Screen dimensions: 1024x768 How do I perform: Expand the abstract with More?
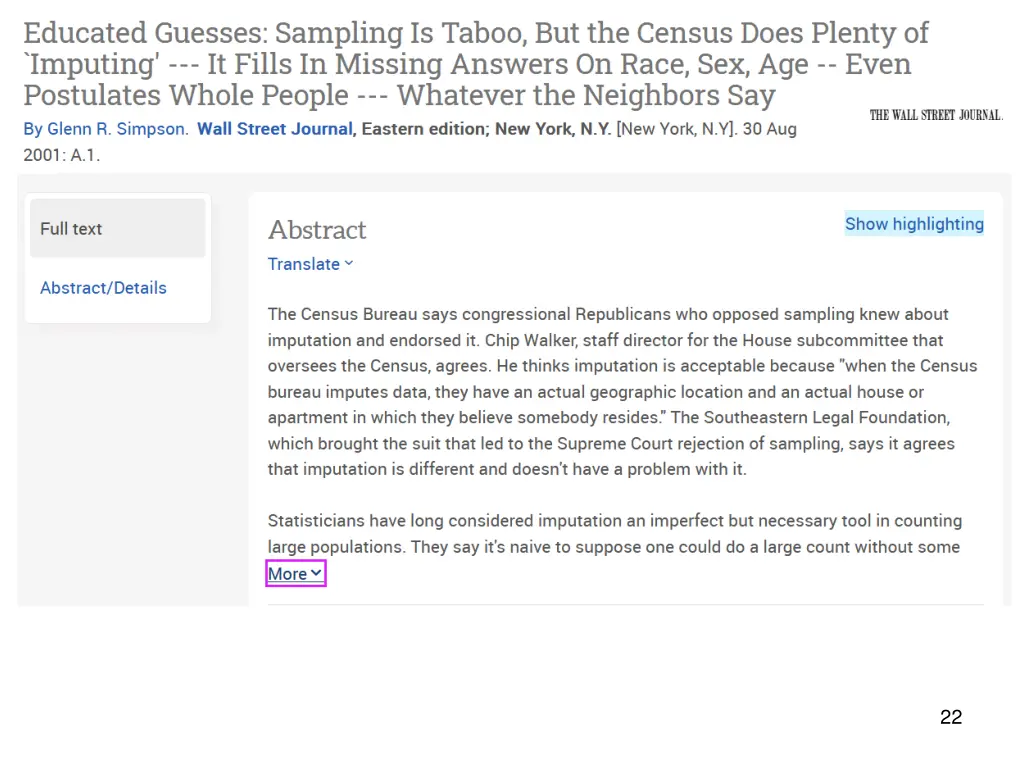(295, 573)
